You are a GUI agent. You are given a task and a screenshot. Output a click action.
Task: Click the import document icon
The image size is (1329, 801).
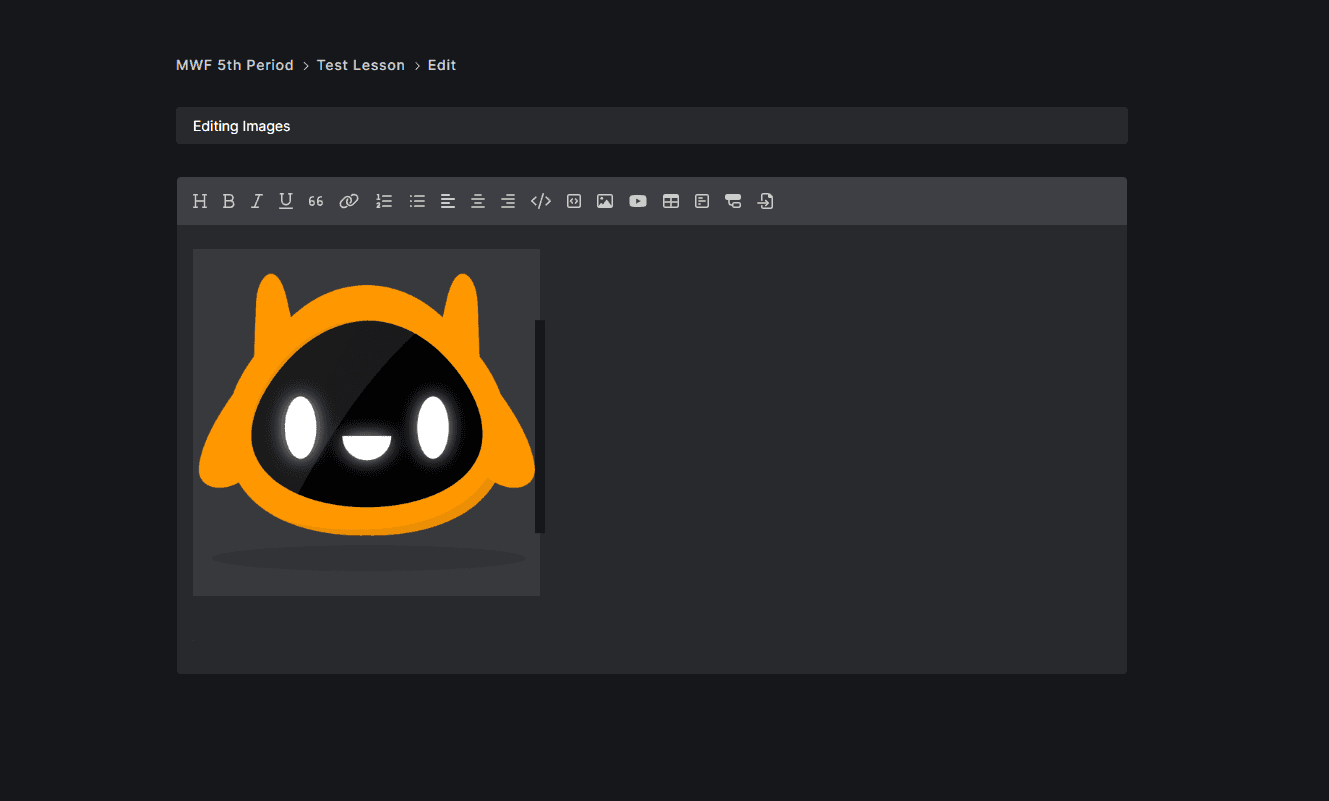tap(765, 201)
